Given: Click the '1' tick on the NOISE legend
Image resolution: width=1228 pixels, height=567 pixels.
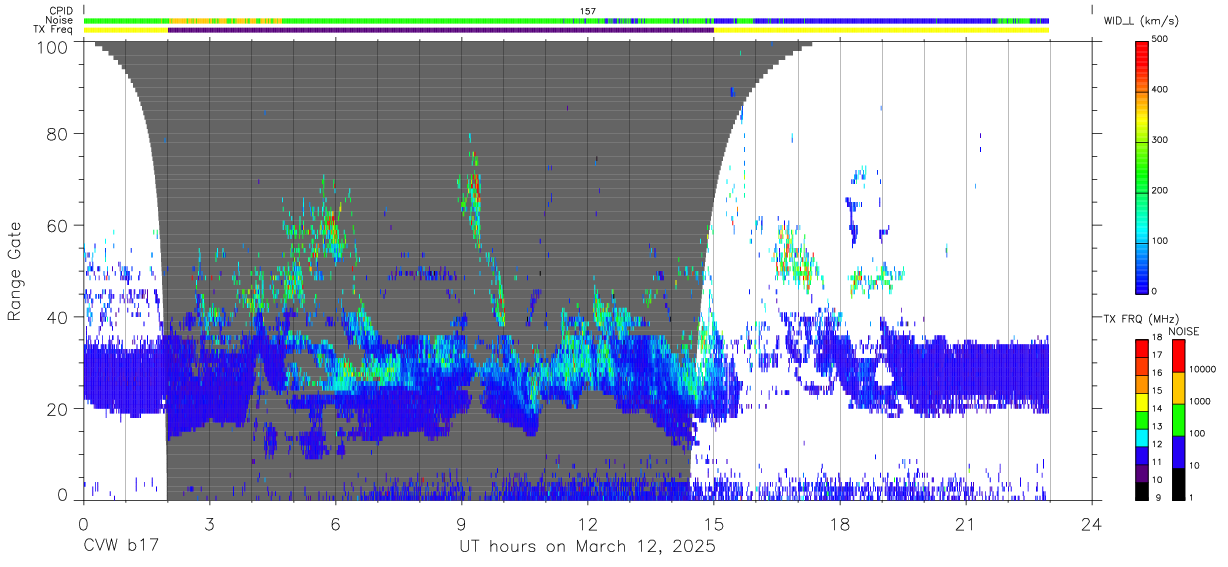Looking at the screenshot, I should point(1193,498).
